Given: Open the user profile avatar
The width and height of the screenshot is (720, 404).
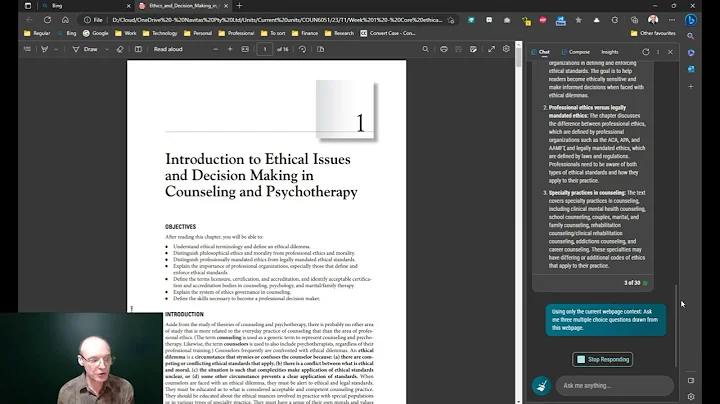Looking at the screenshot, I should pos(653,20).
